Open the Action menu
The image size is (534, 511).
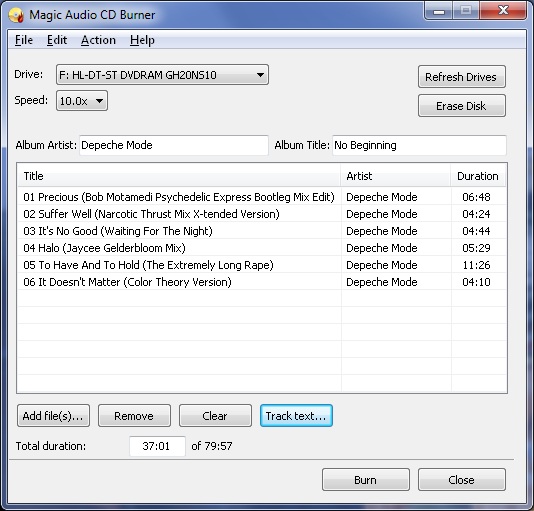[98, 40]
